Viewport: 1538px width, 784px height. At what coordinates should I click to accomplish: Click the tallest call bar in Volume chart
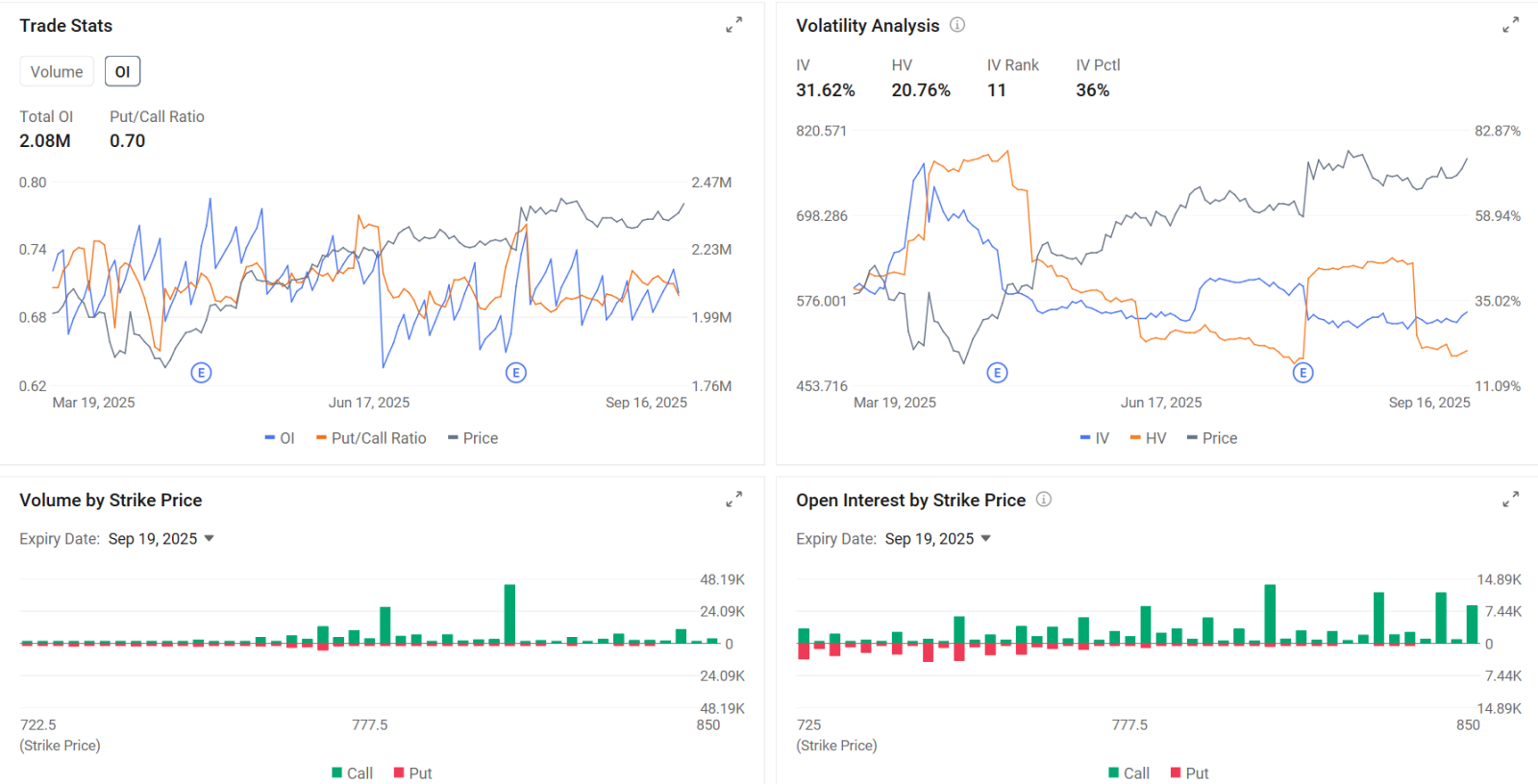[x=509, y=613]
